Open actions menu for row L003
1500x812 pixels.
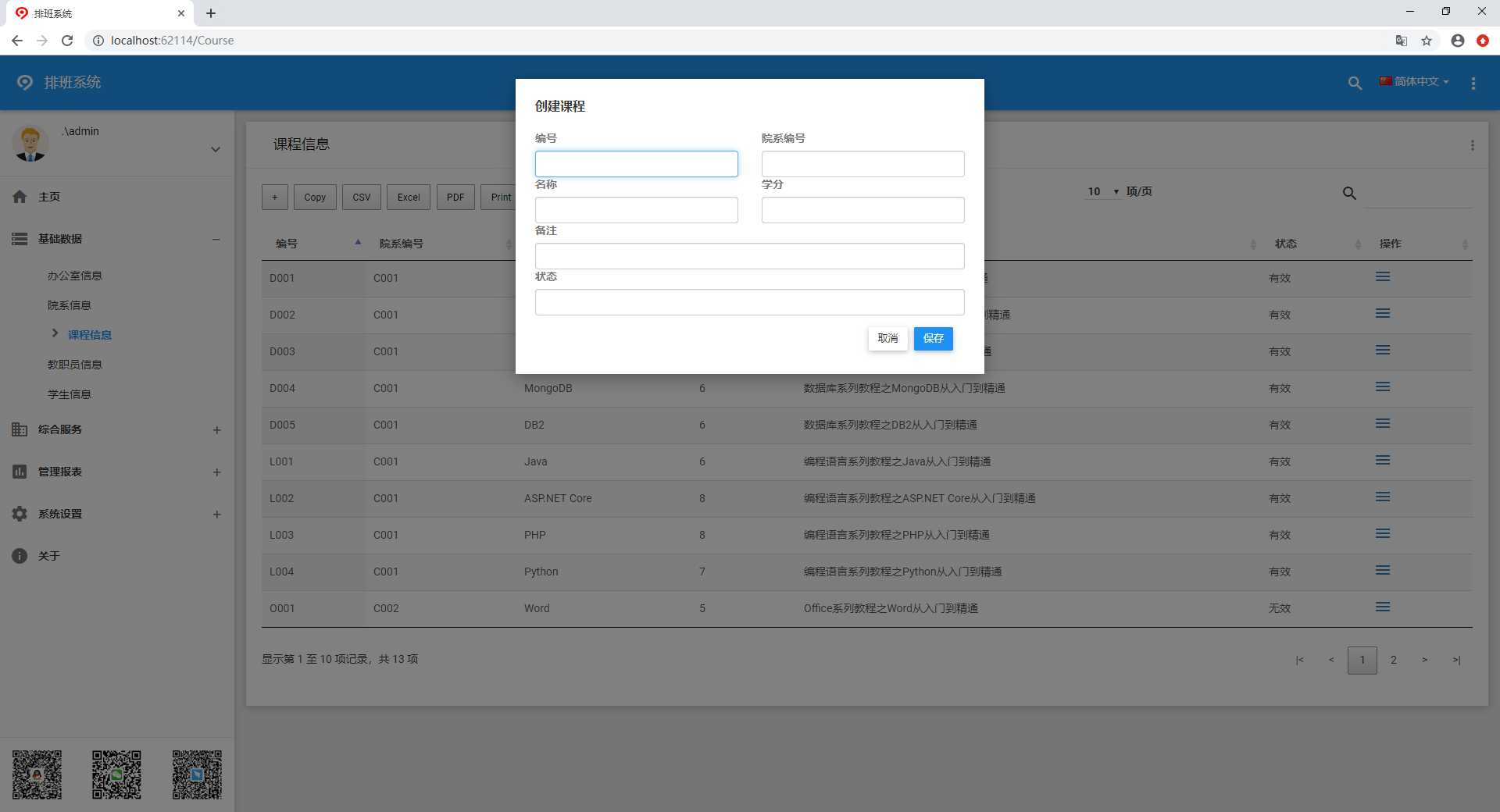tap(1383, 534)
